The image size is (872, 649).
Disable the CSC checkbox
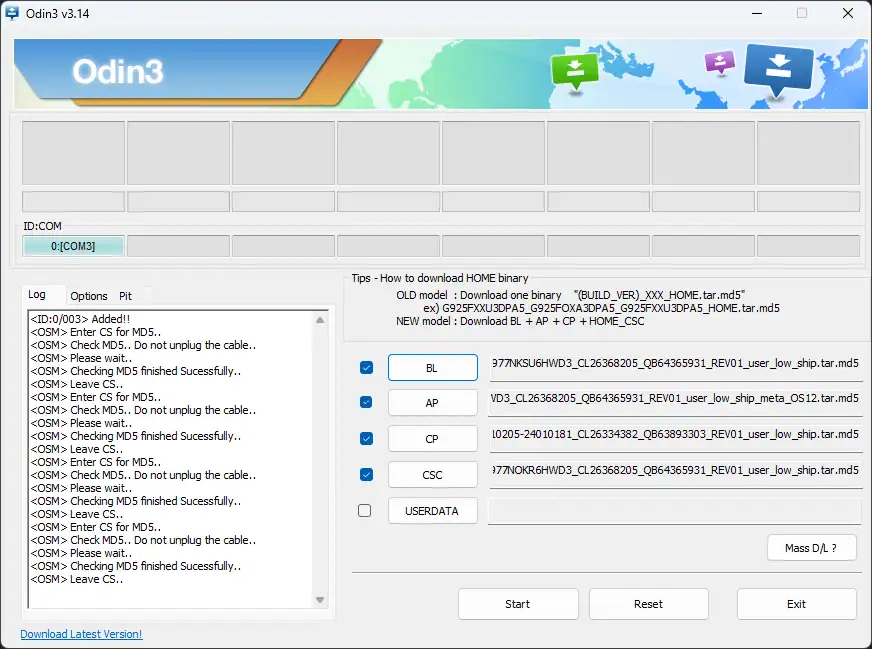pyautogui.click(x=366, y=474)
